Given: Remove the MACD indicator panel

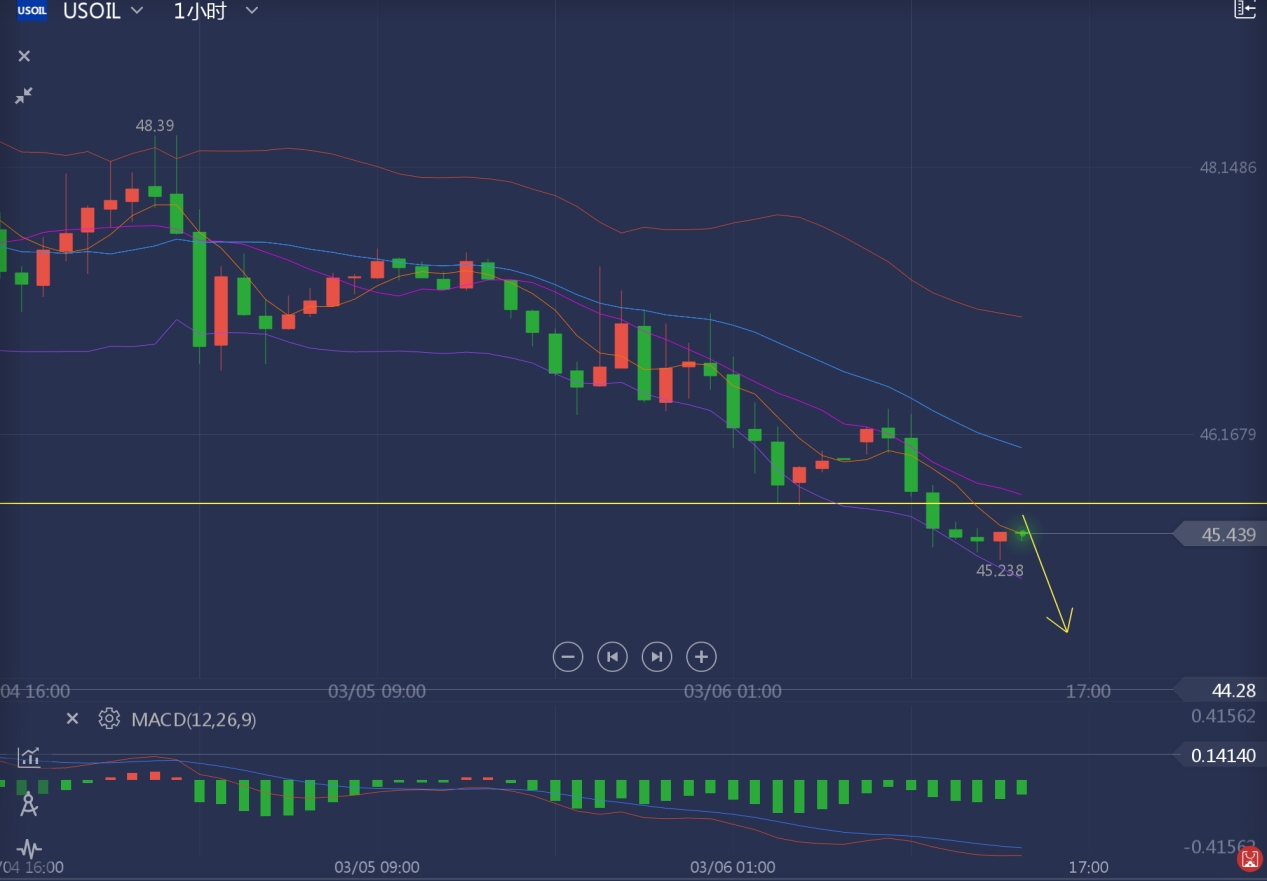Looking at the screenshot, I should point(72,719).
